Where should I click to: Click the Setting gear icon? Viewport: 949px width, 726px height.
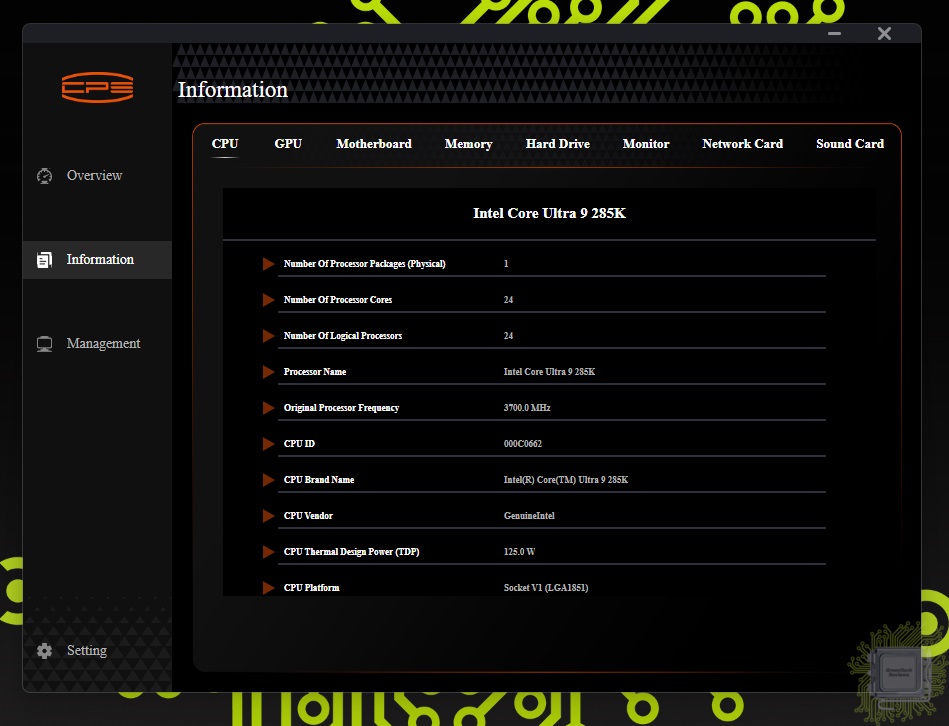tap(44, 651)
